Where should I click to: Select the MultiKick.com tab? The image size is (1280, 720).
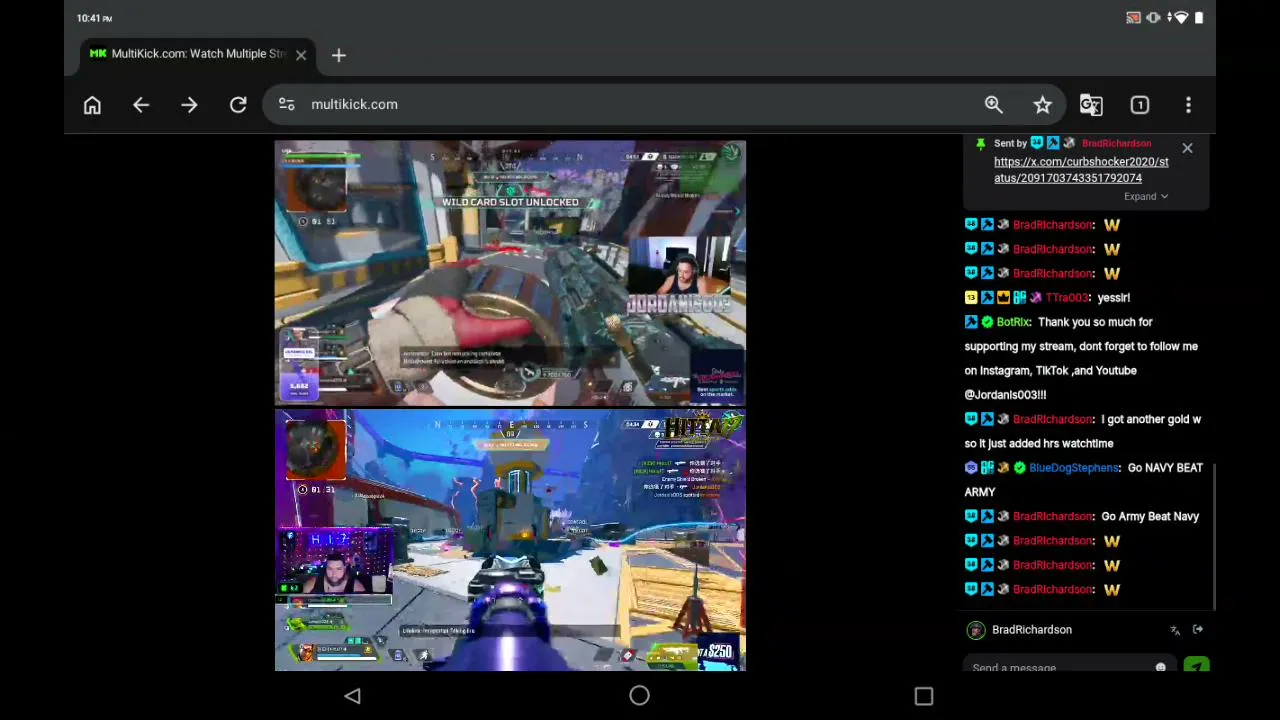coord(198,55)
